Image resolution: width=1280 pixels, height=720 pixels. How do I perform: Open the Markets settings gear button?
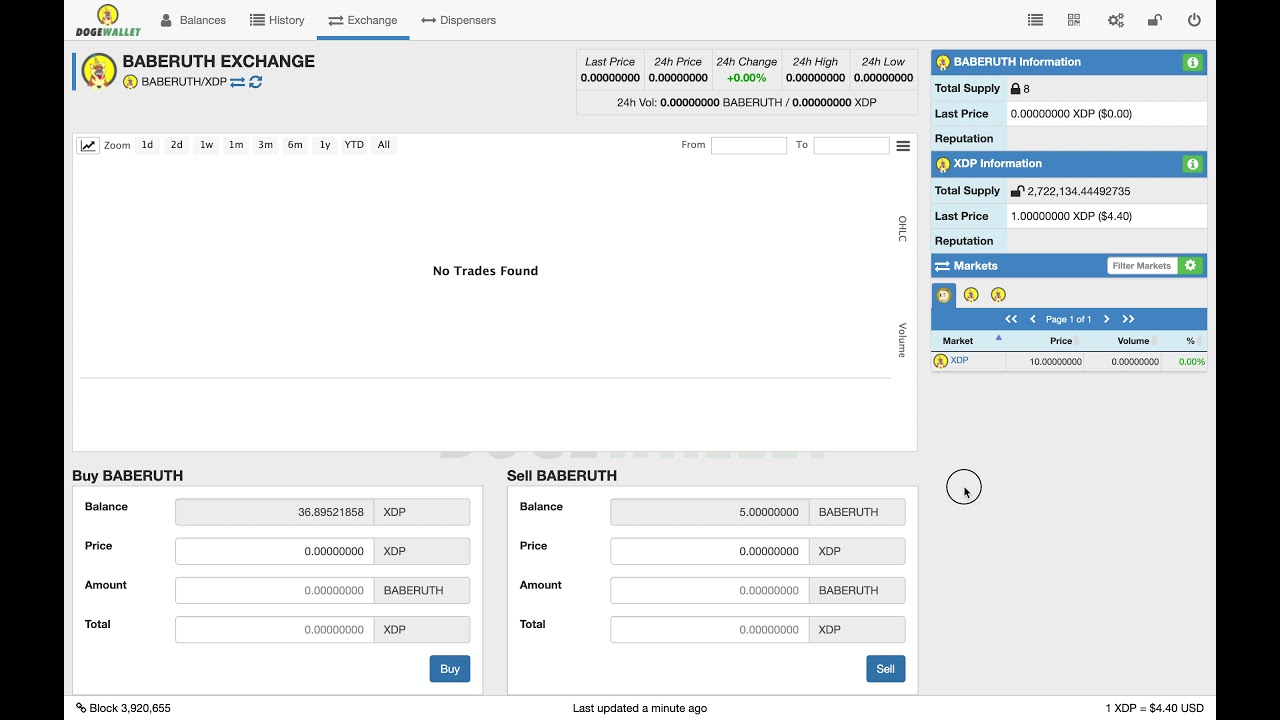tap(1190, 266)
